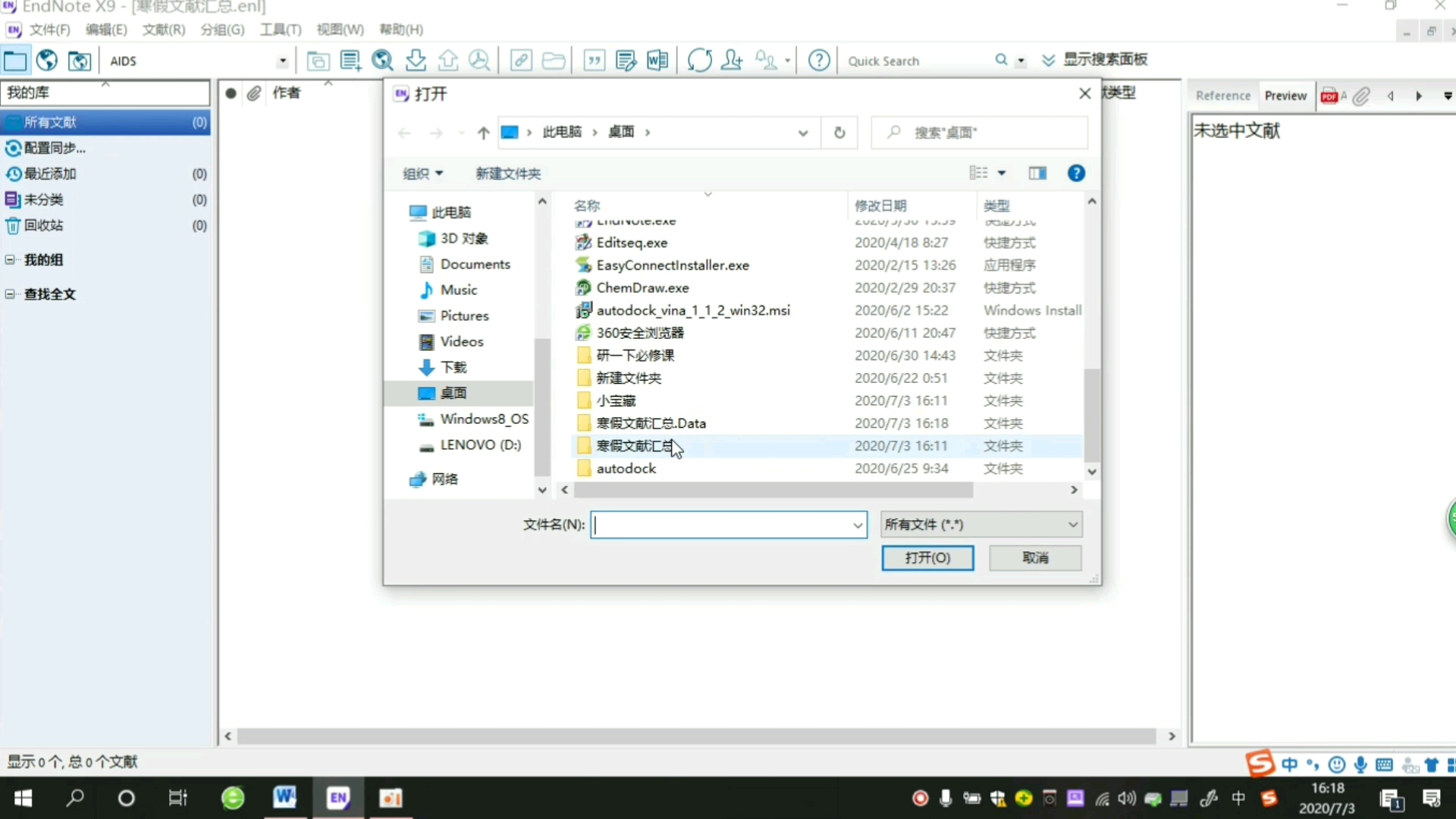1456x819 pixels.
Task: Open the 组织 dropdown menu
Action: 422,174
